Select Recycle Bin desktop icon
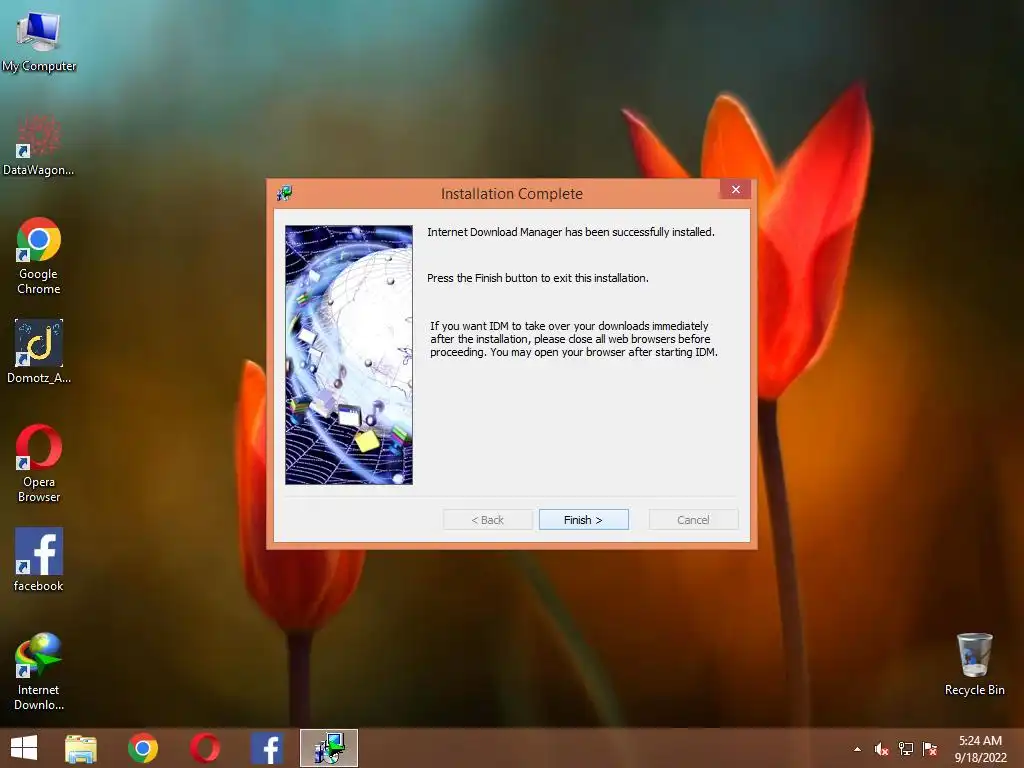Viewport: 1024px width, 768px height. pyautogui.click(x=974, y=664)
